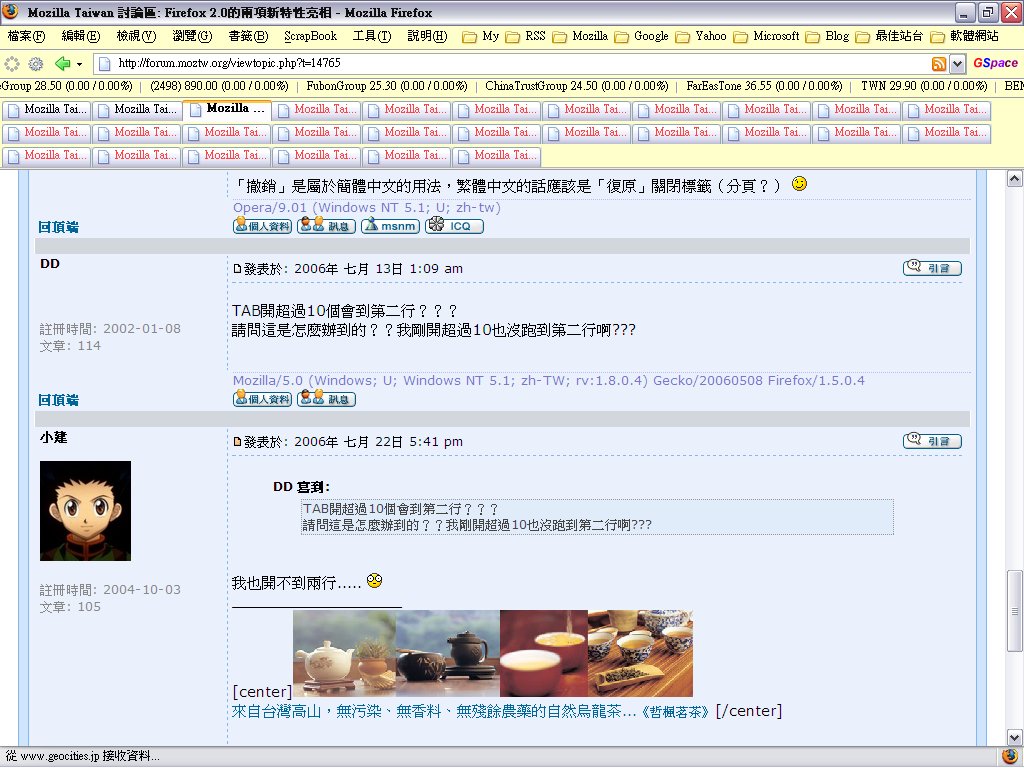The height and width of the screenshot is (768, 1024).
Task: Click the gear icon left of Back button
Action: point(35,63)
